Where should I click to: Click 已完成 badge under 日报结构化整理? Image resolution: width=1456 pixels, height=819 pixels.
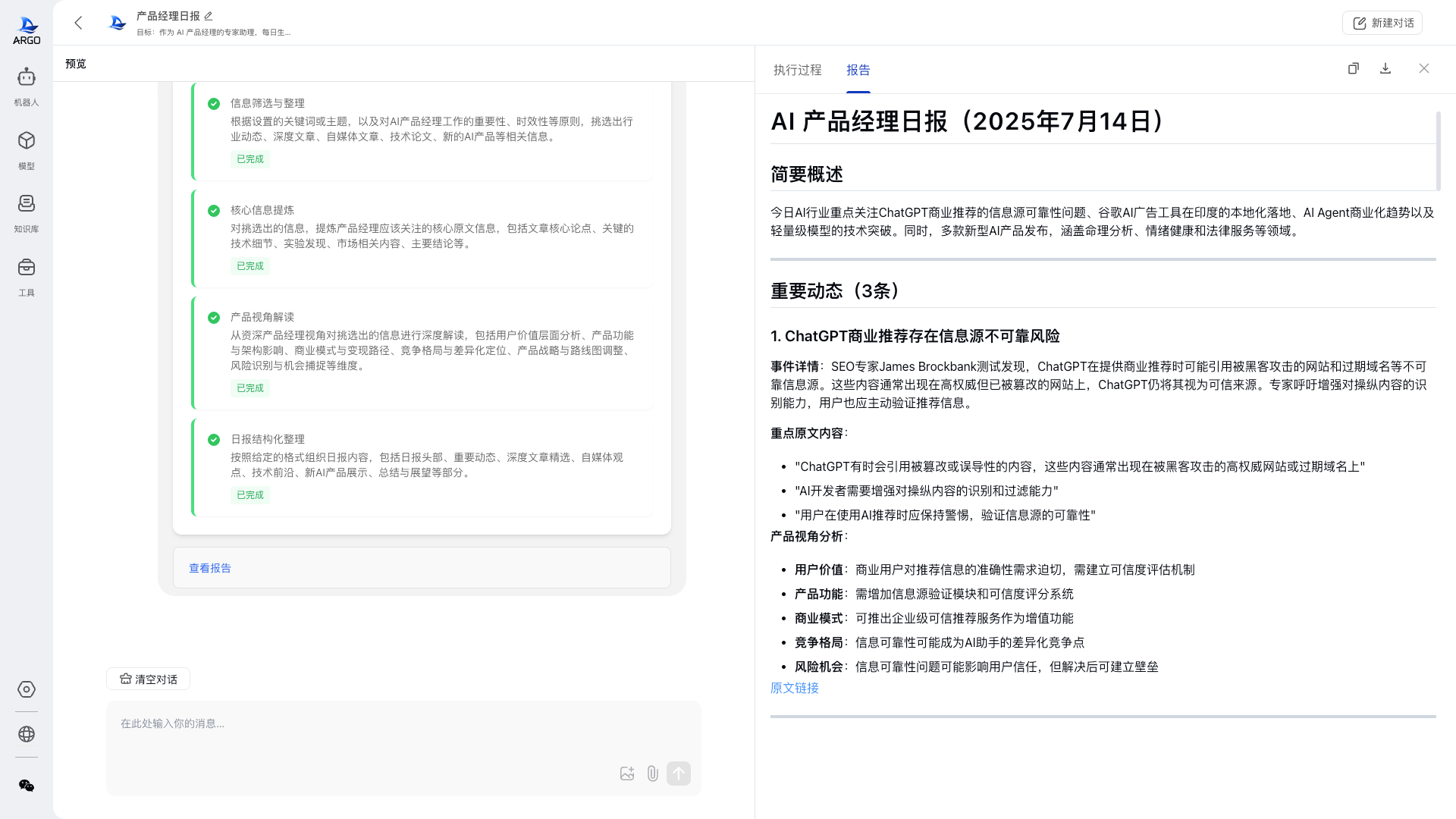click(x=250, y=495)
